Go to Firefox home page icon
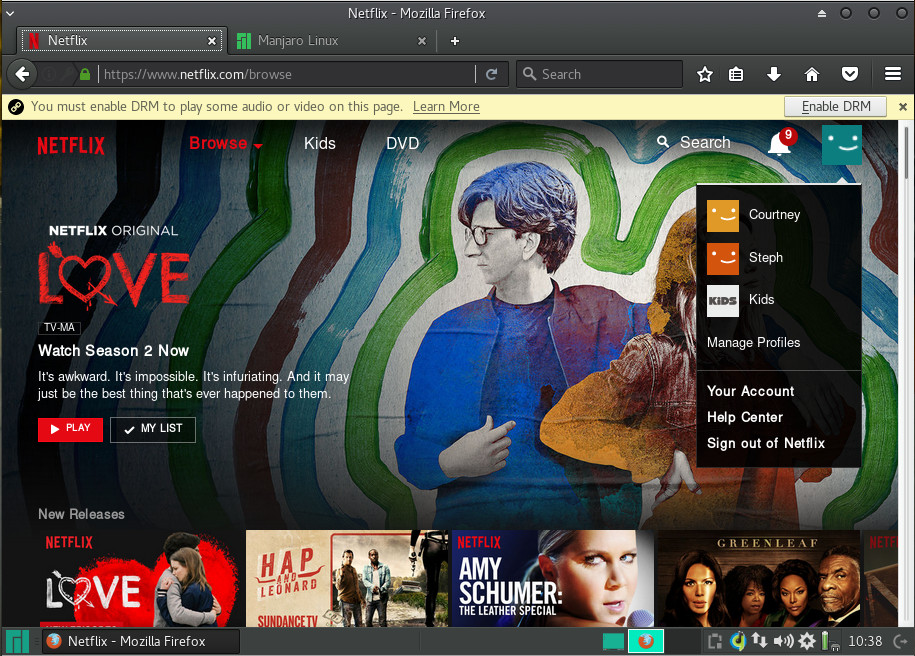 coord(811,74)
